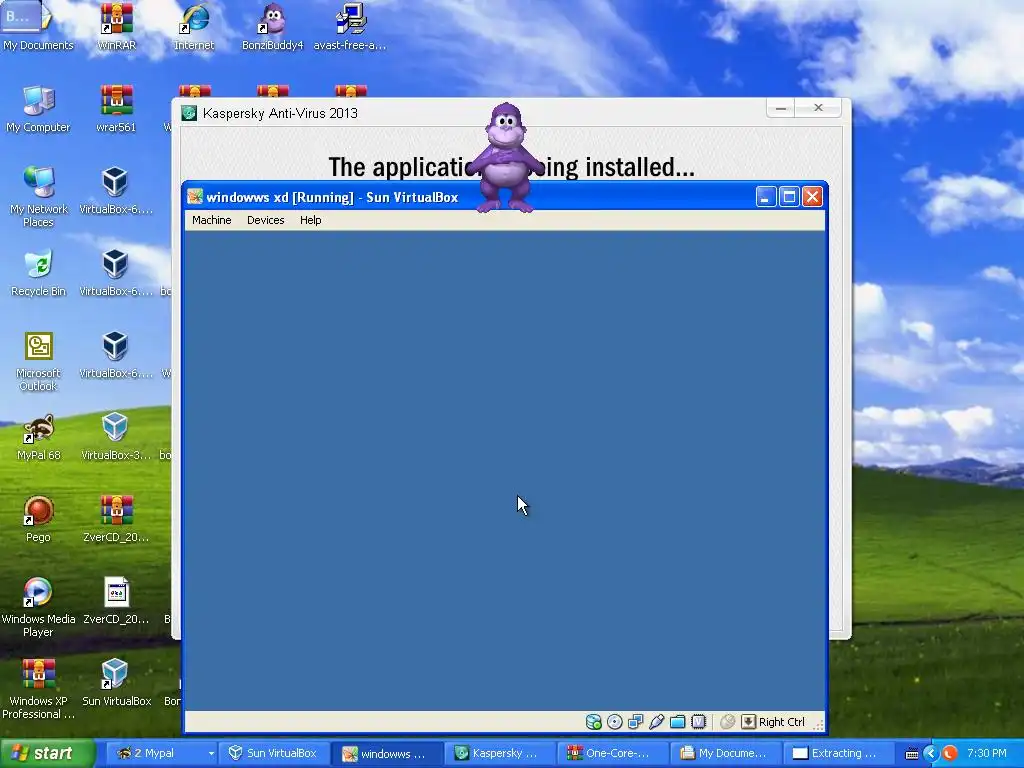Click the Kaspersky Anti-Virus title bar icon
The image size is (1024, 768).
point(189,113)
